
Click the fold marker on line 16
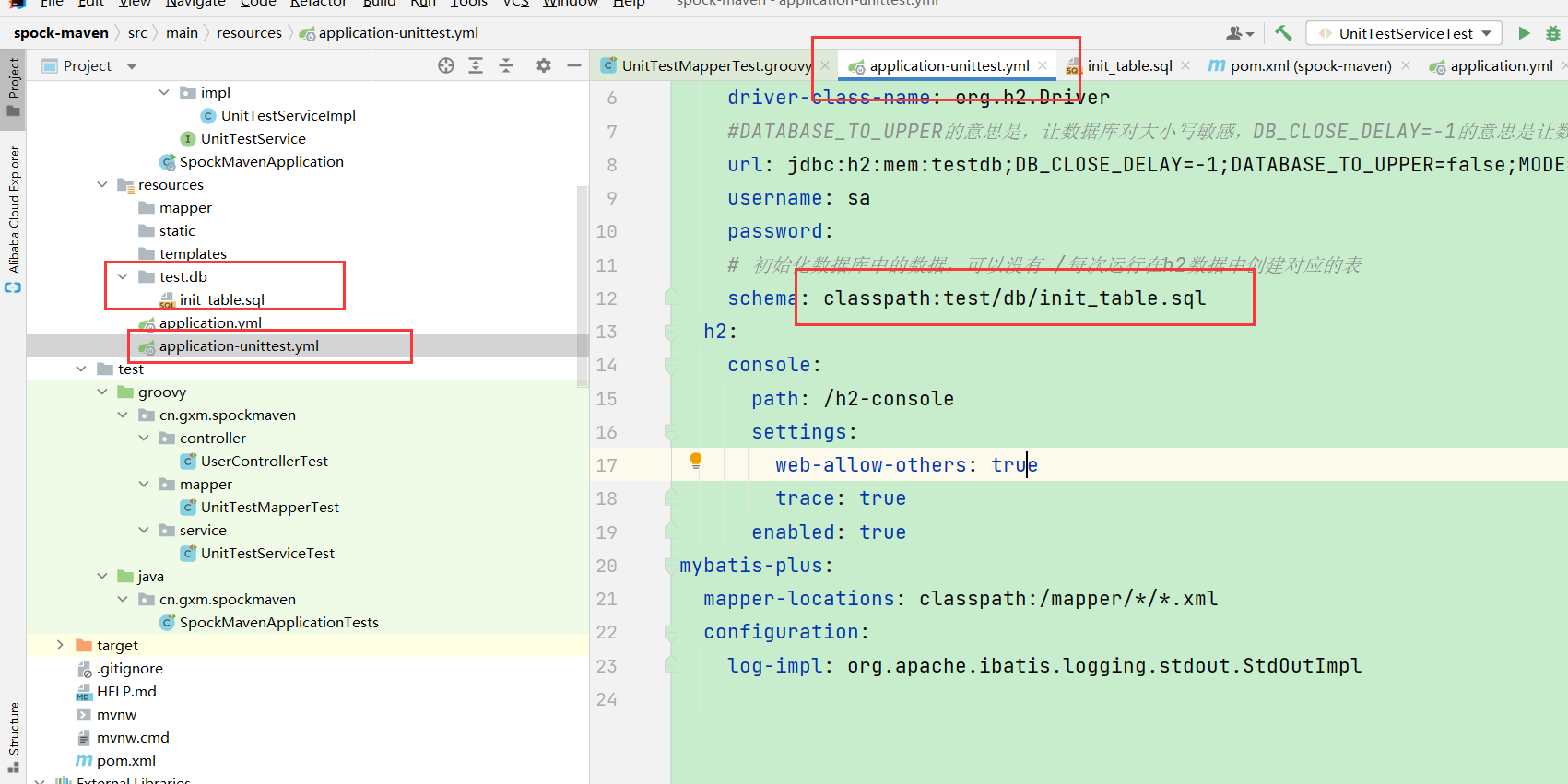tap(671, 431)
